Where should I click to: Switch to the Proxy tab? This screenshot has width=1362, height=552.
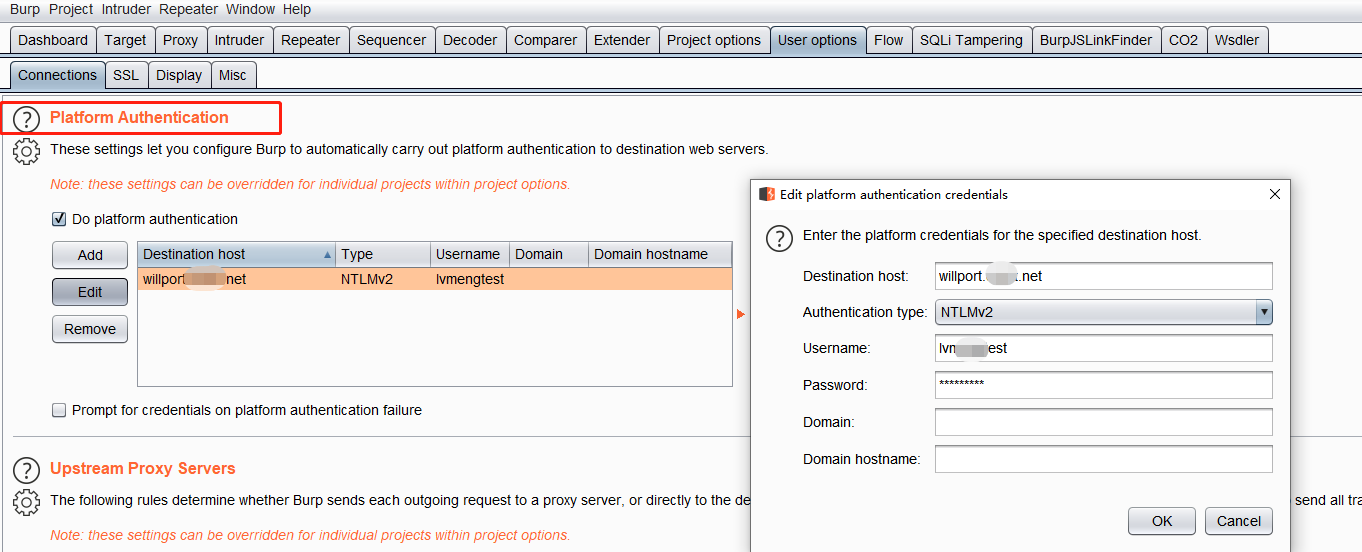(x=181, y=40)
